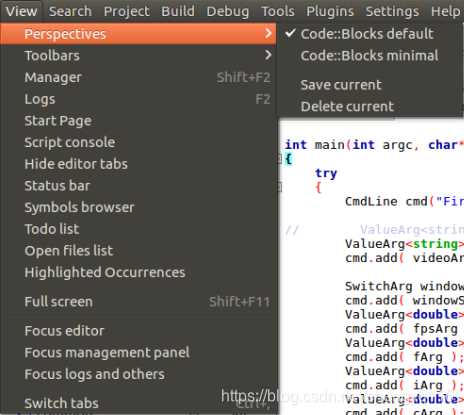Switch to Code::Blocks minimal perspective
This screenshot has height=415, width=464.
tap(370, 55)
